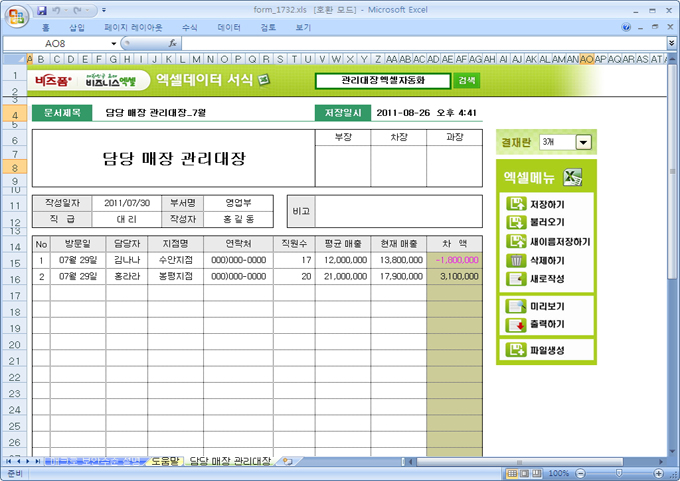This screenshot has height=481, width=680.
Task: Click the 저장하기 menu button
Action: point(536,204)
